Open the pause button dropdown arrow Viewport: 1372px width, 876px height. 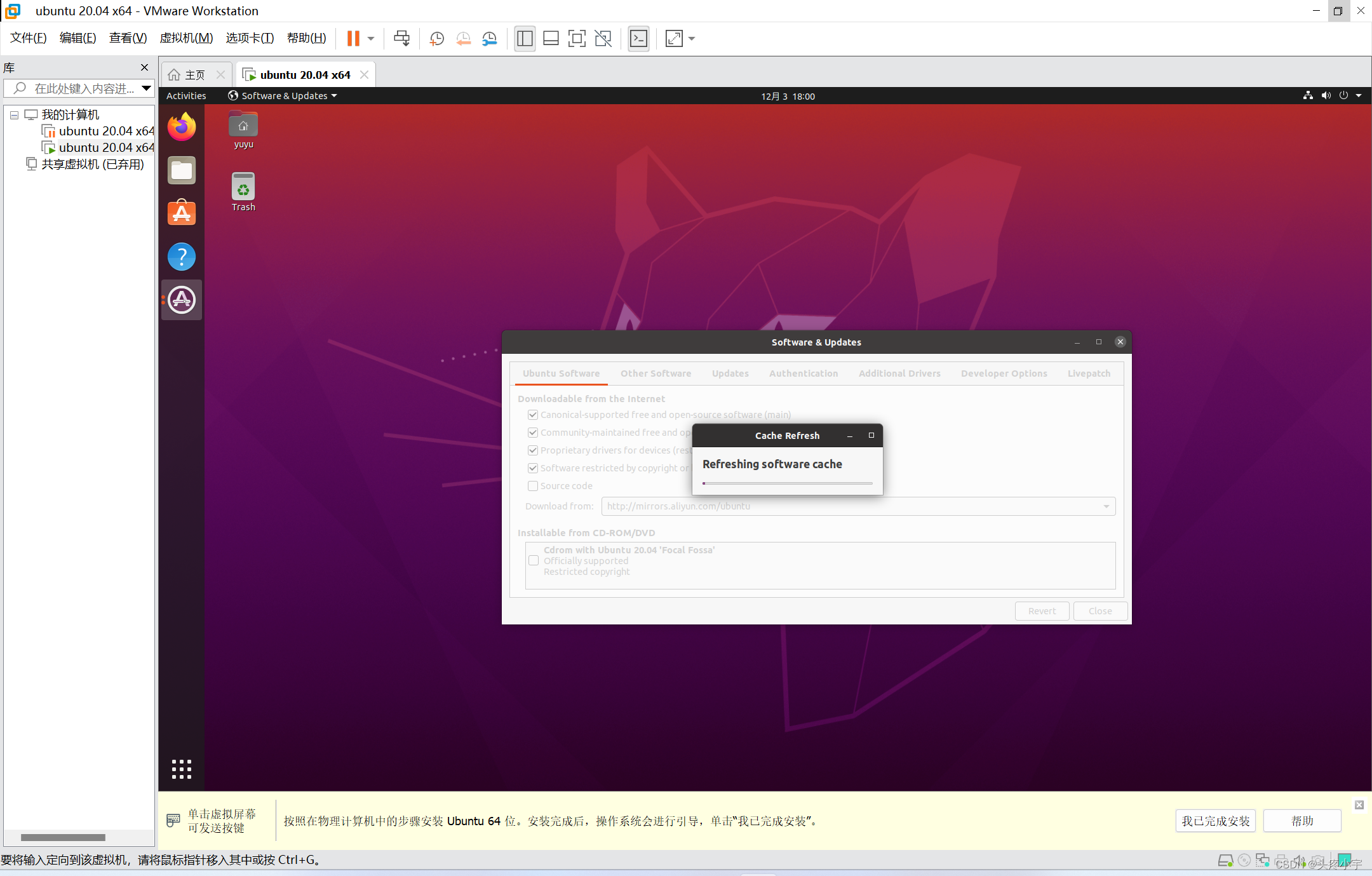(371, 39)
